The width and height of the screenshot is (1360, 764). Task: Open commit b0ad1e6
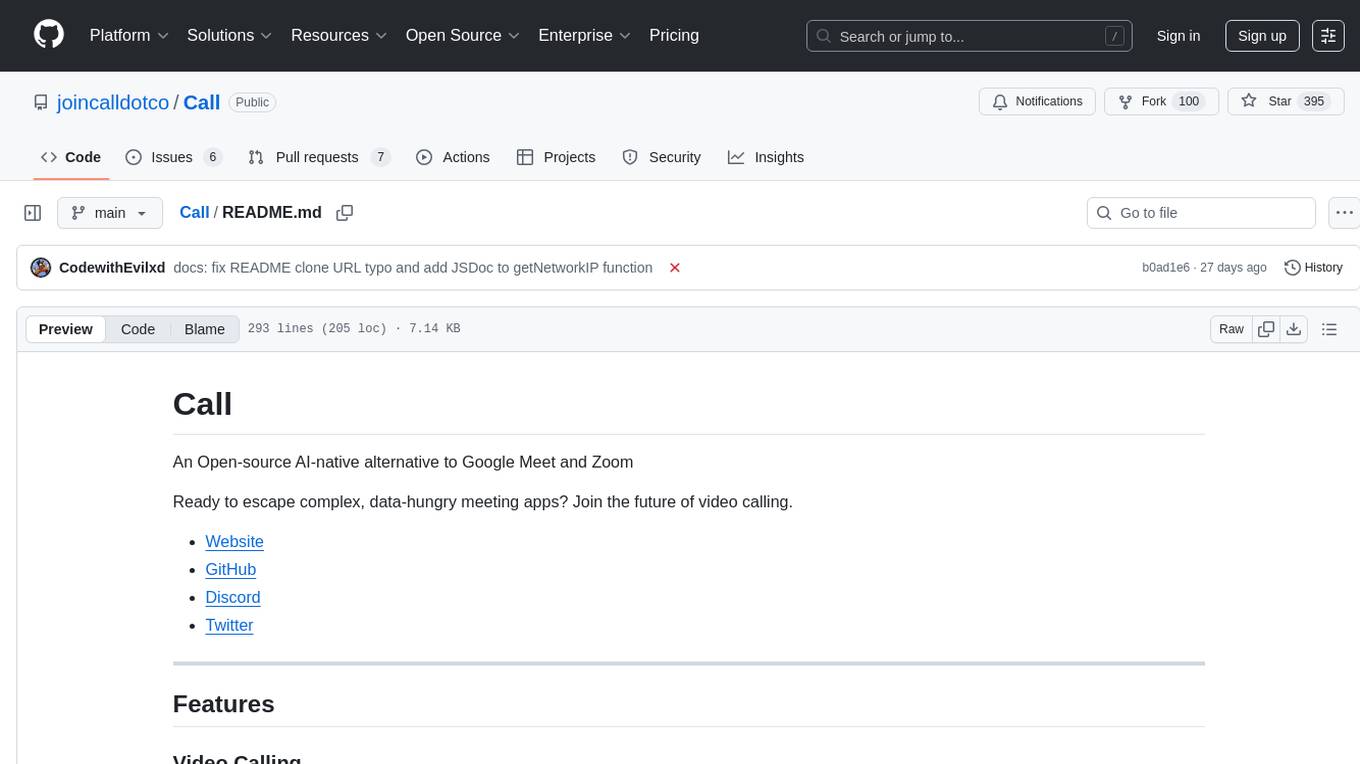tap(1166, 268)
